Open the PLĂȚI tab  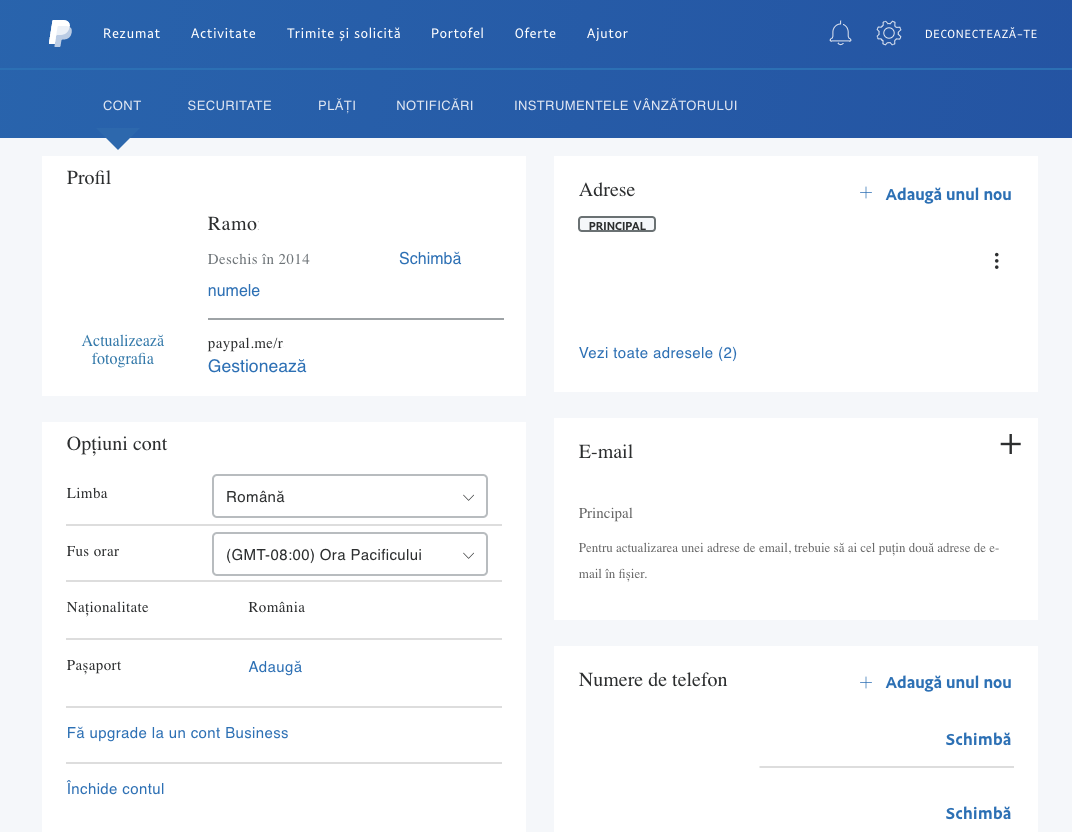pos(336,105)
